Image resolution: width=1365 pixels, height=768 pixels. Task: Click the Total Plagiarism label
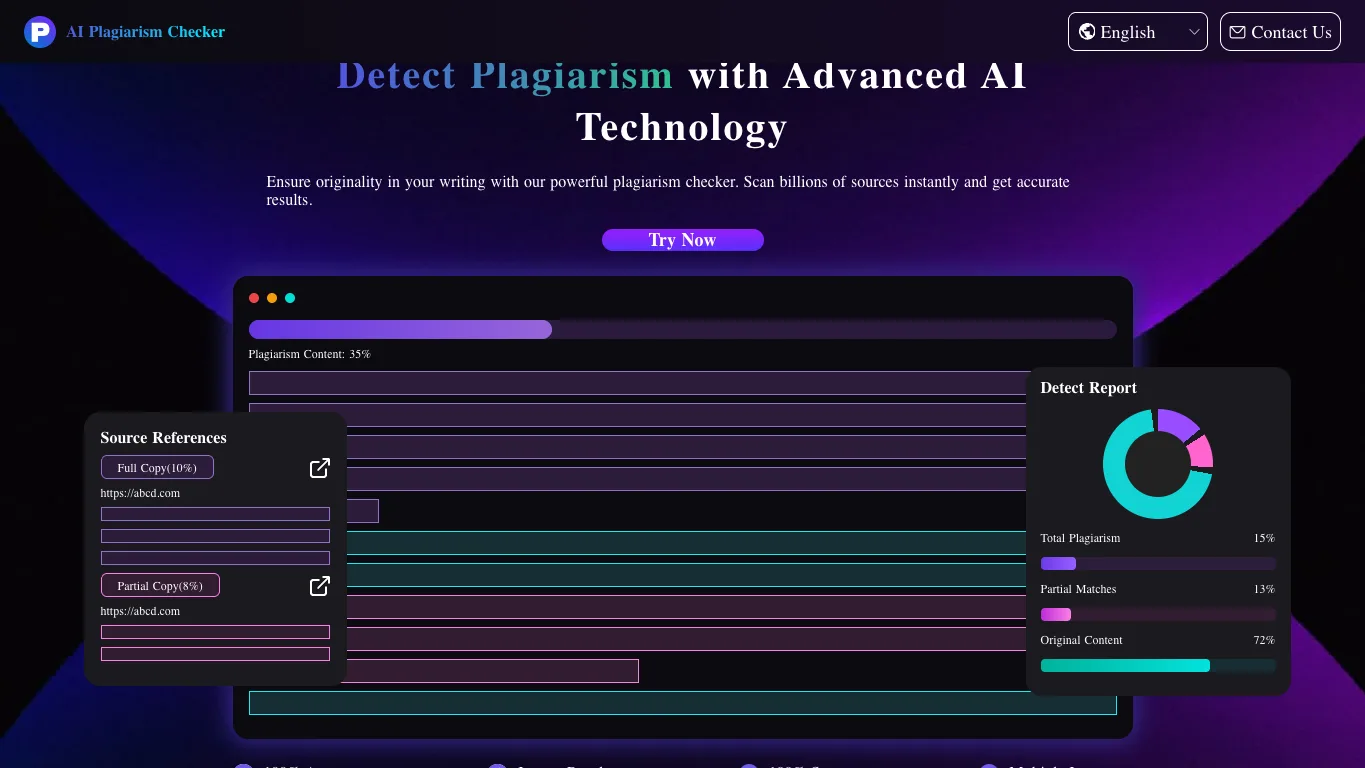point(1080,538)
